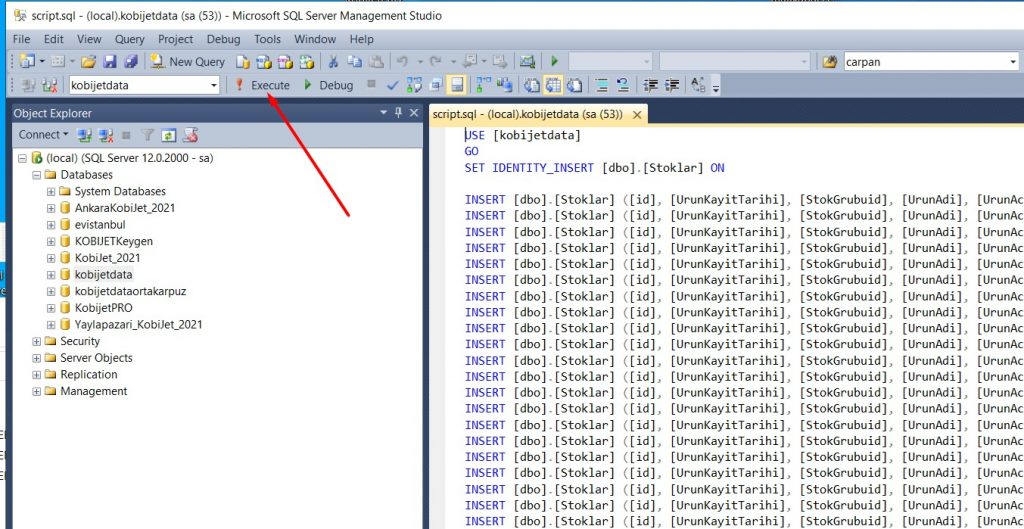The image size is (1024, 529).
Task: Click the Change Connection icon
Action: pos(50,85)
